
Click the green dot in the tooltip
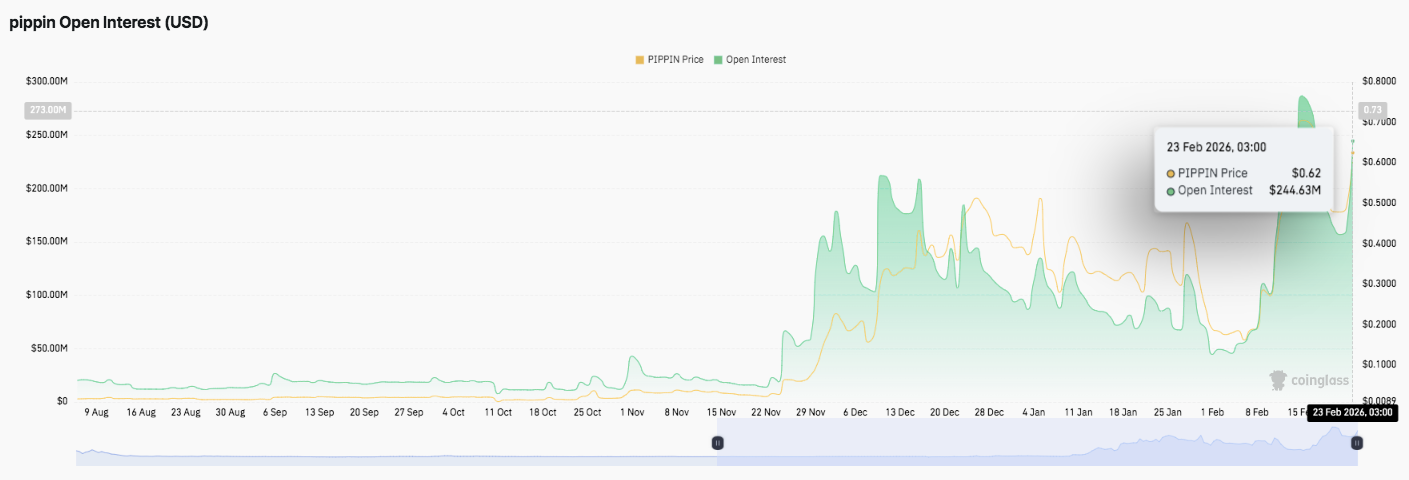[x=1171, y=190]
